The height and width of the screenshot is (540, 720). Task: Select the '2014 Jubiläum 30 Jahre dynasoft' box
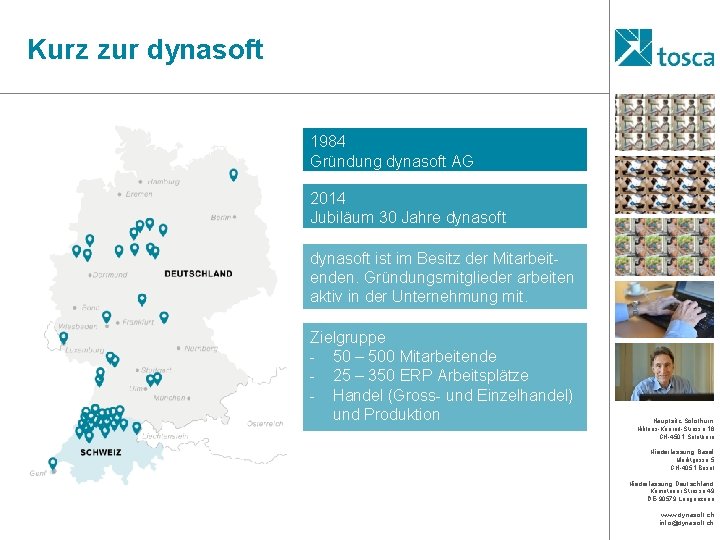444,206
